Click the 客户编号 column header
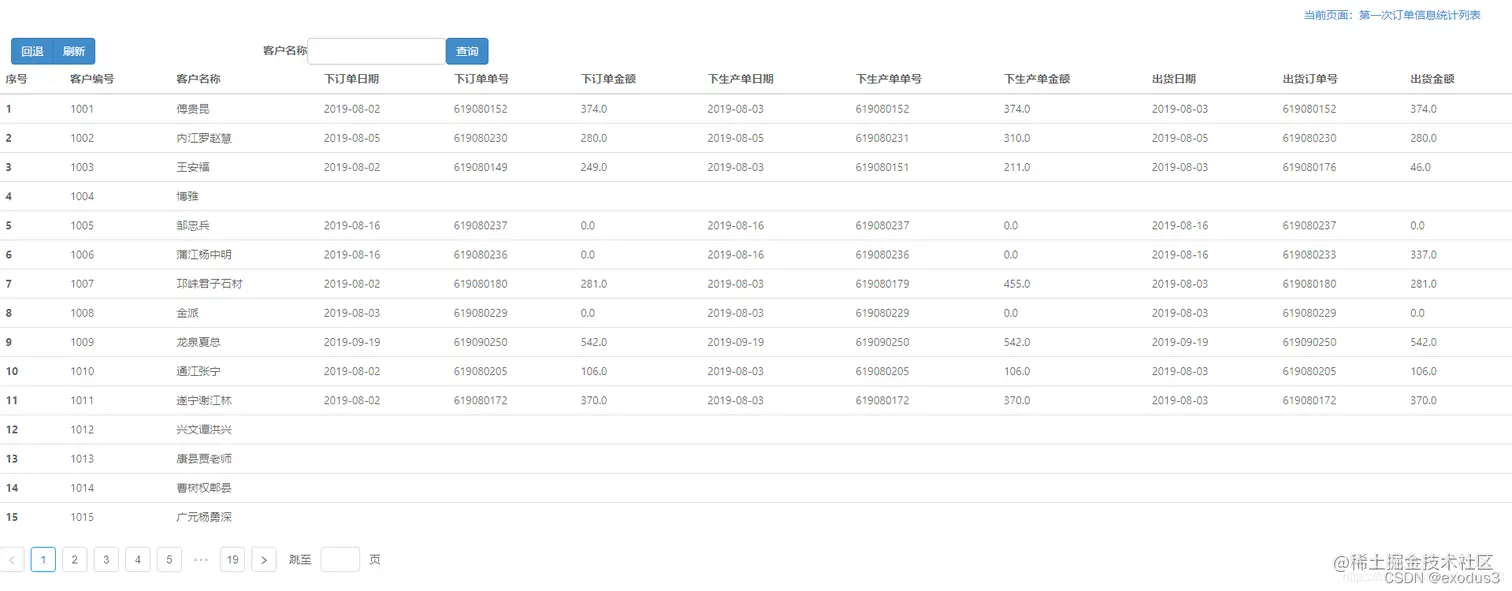1512x591 pixels. click(92, 79)
